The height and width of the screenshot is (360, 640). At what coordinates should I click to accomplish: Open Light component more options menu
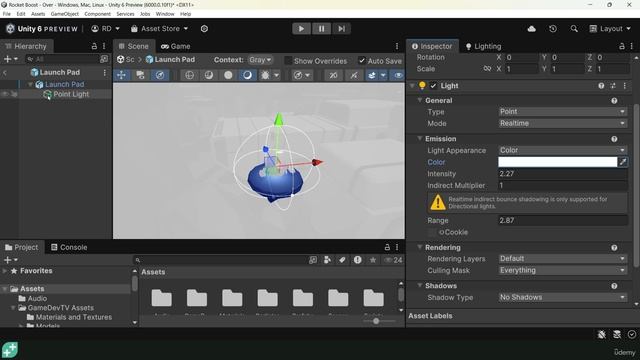[x=624, y=86]
